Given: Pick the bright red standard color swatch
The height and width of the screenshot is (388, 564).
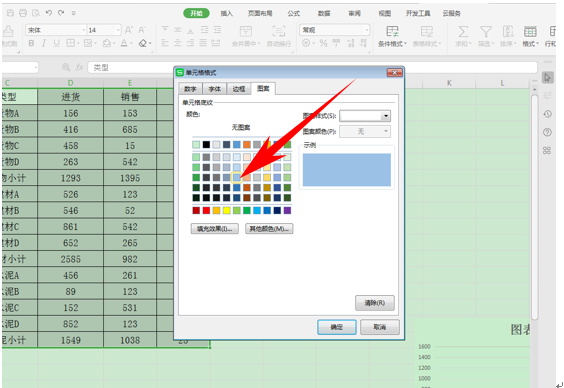Looking at the screenshot, I should (x=206, y=210).
